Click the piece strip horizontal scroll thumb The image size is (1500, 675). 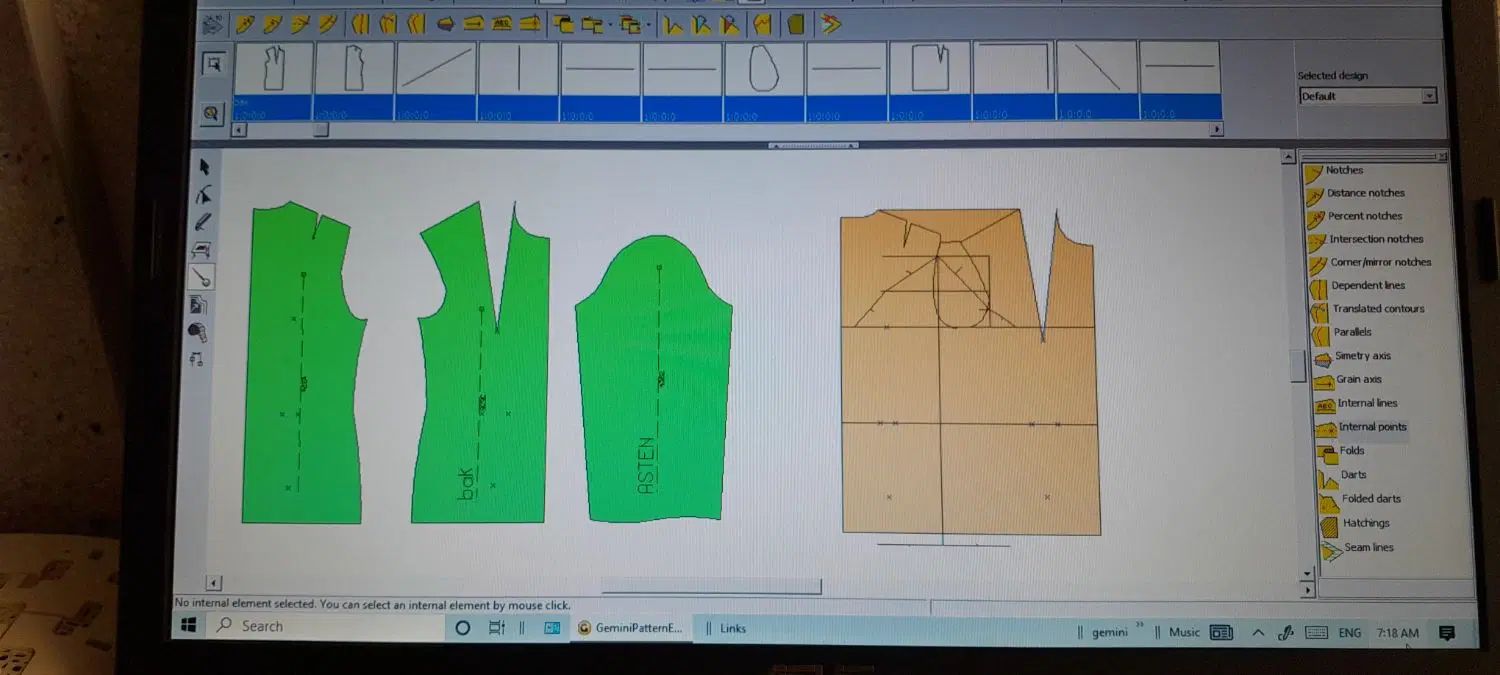(321, 129)
